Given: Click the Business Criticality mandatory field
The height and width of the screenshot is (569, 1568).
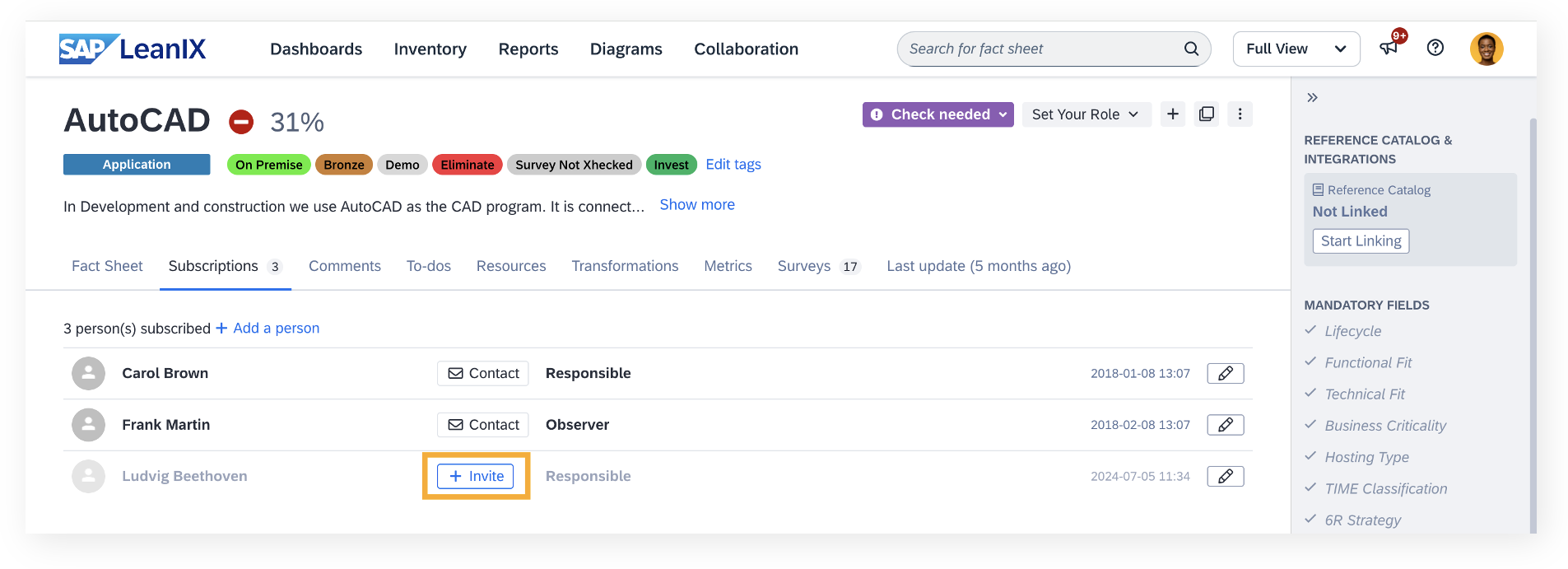Looking at the screenshot, I should (x=1384, y=426).
